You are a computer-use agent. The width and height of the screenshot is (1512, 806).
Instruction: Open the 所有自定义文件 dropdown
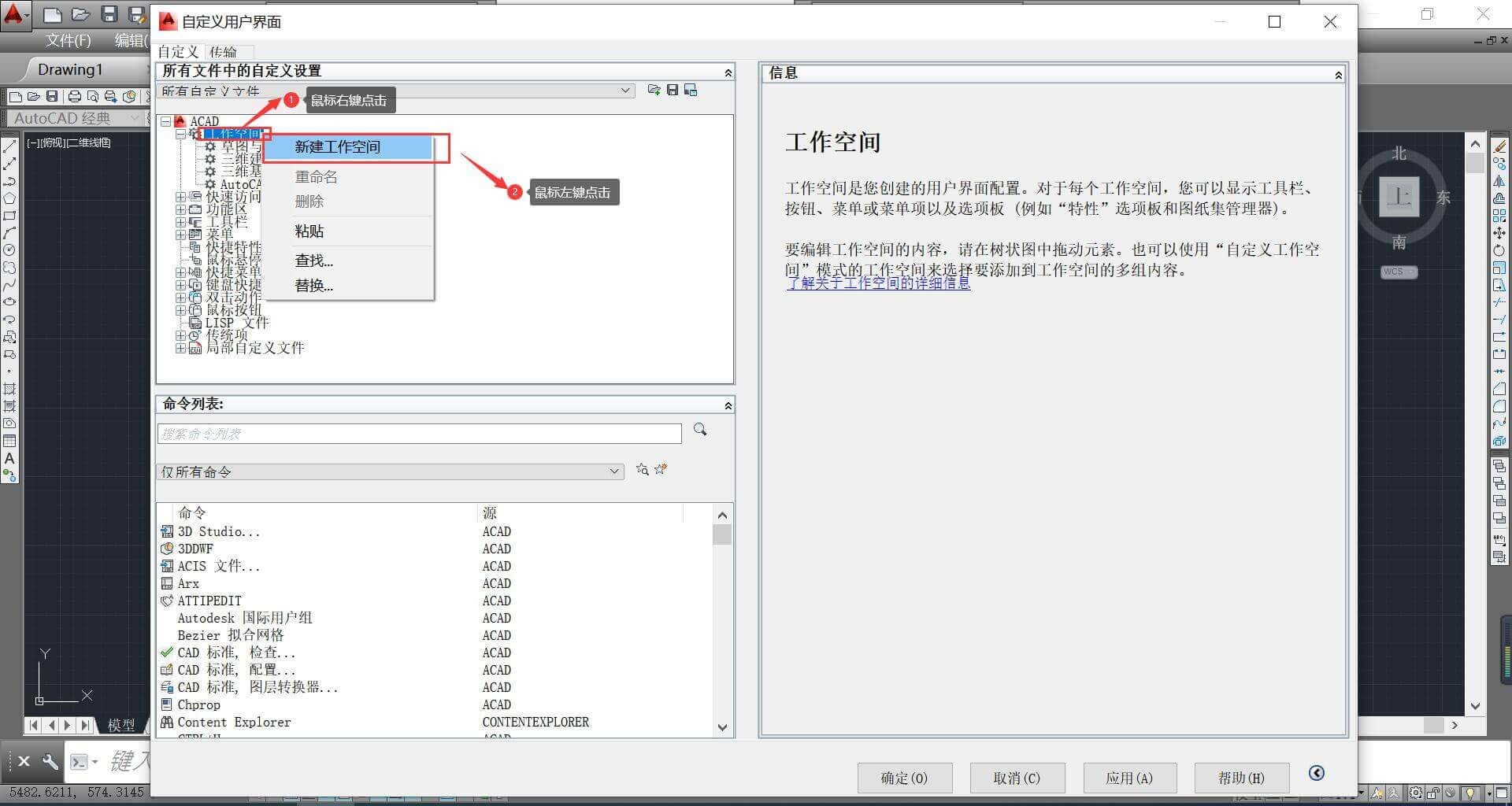[x=395, y=91]
